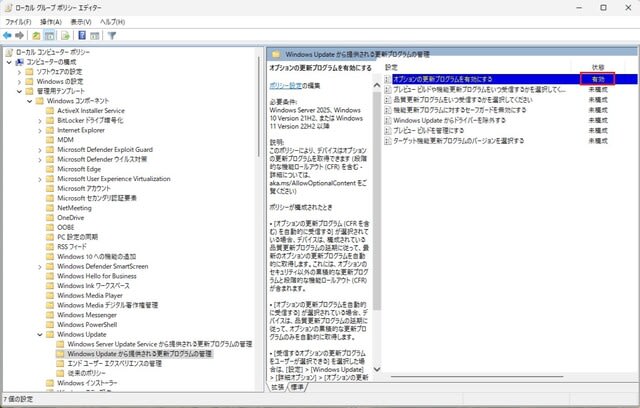Collapse the 管理用テンプレート node
The height and width of the screenshot is (408, 640).
[x=19, y=91]
